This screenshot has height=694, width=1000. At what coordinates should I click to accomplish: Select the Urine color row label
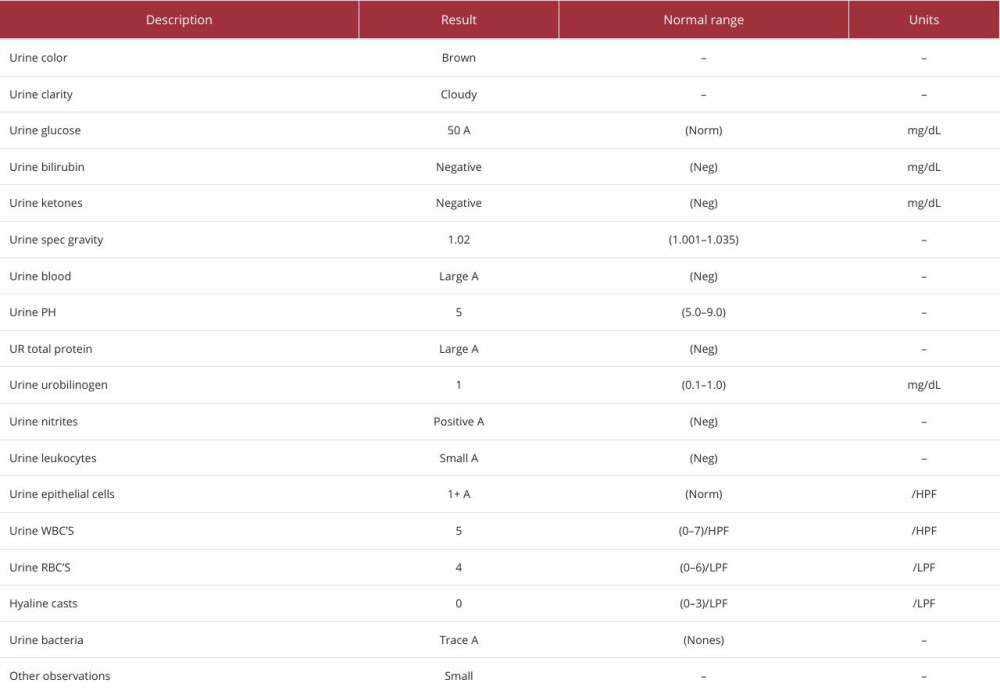pyautogui.click(x=39, y=58)
